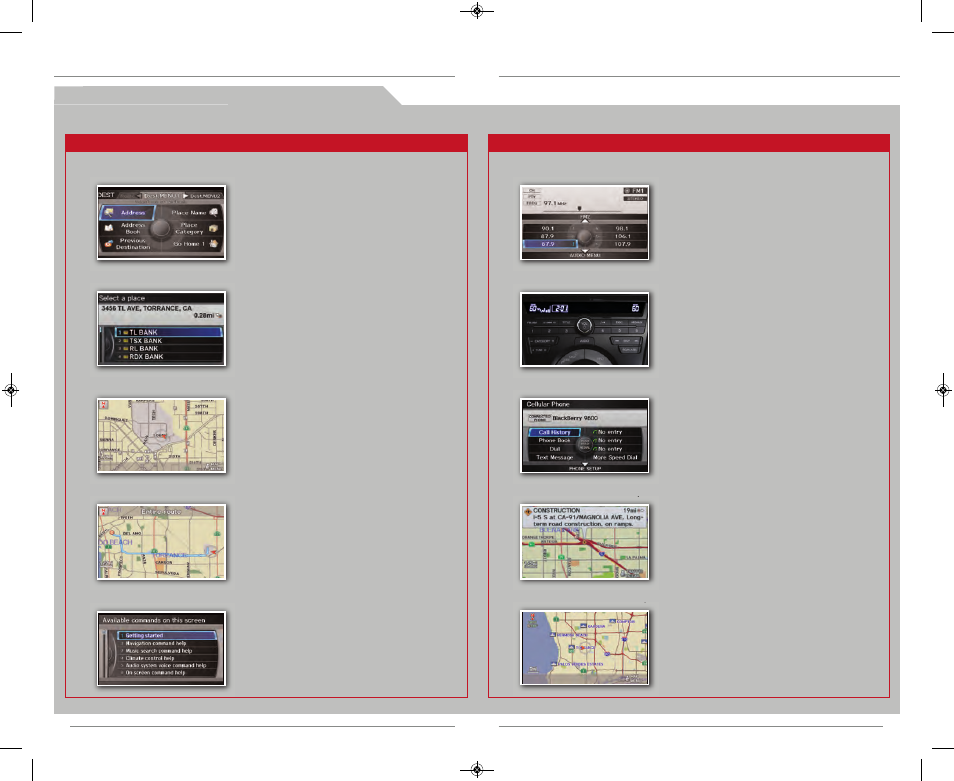Click the Address magnifier icon

pos(109,212)
